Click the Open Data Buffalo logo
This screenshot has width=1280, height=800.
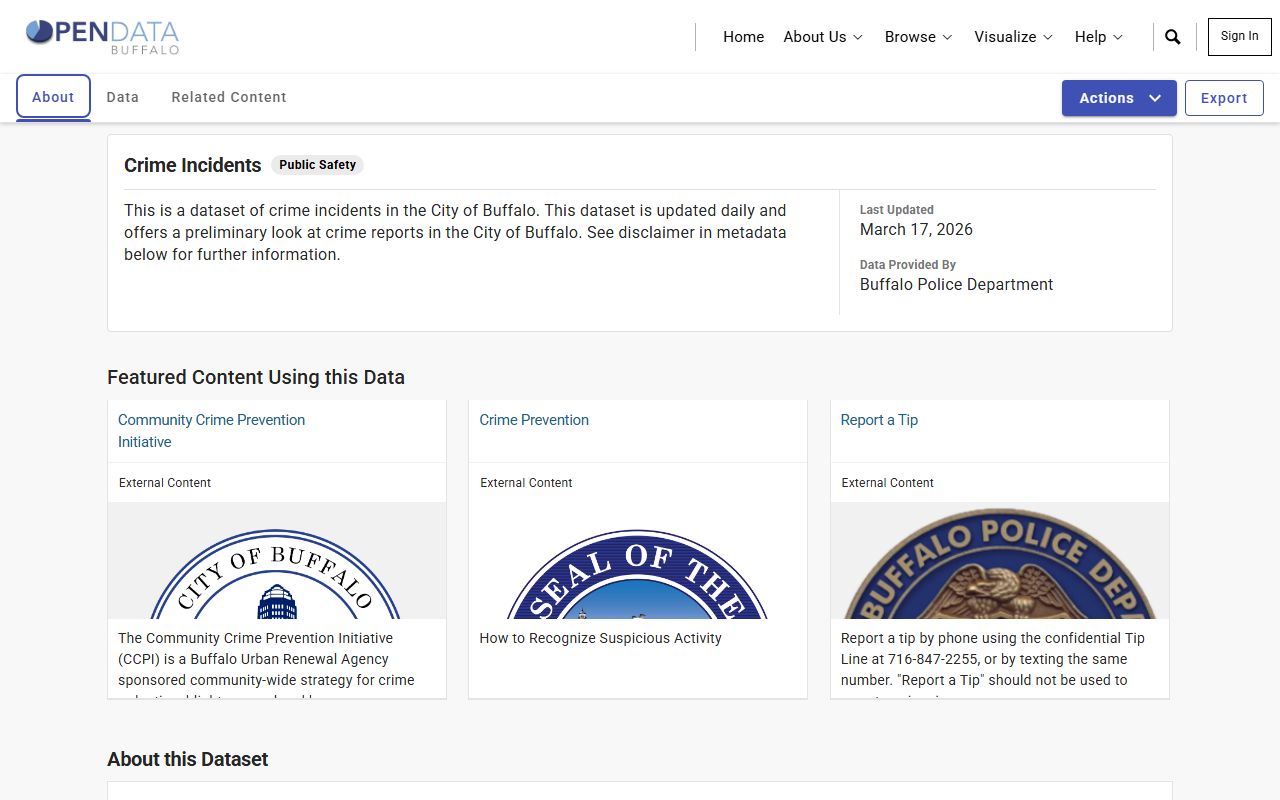pyautogui.click(x=102, y=36)
